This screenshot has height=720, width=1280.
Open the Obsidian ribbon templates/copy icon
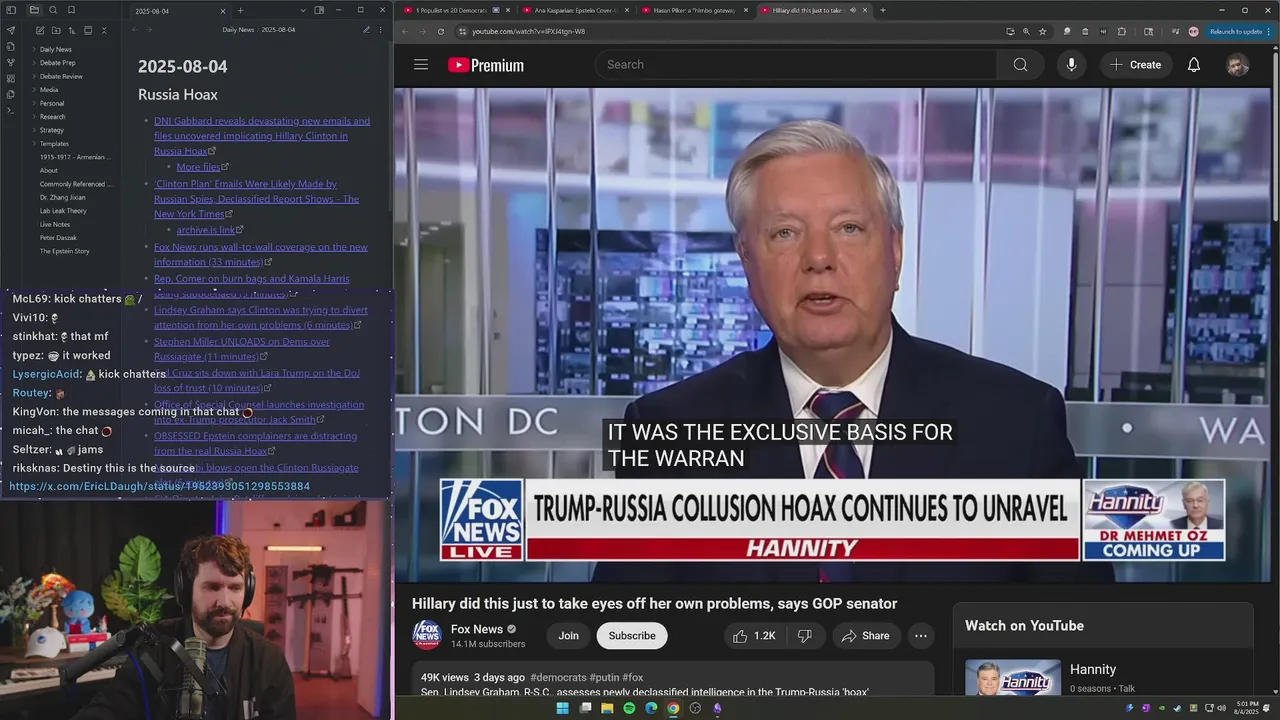point(11,94)
